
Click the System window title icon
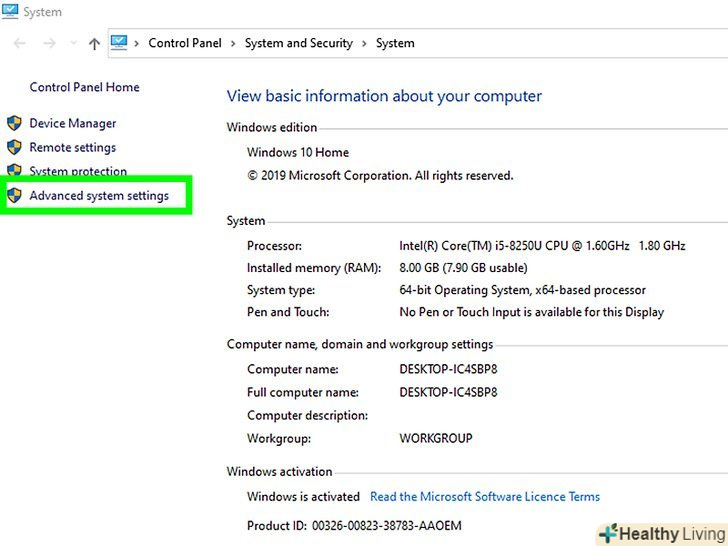tap(10, 11)
